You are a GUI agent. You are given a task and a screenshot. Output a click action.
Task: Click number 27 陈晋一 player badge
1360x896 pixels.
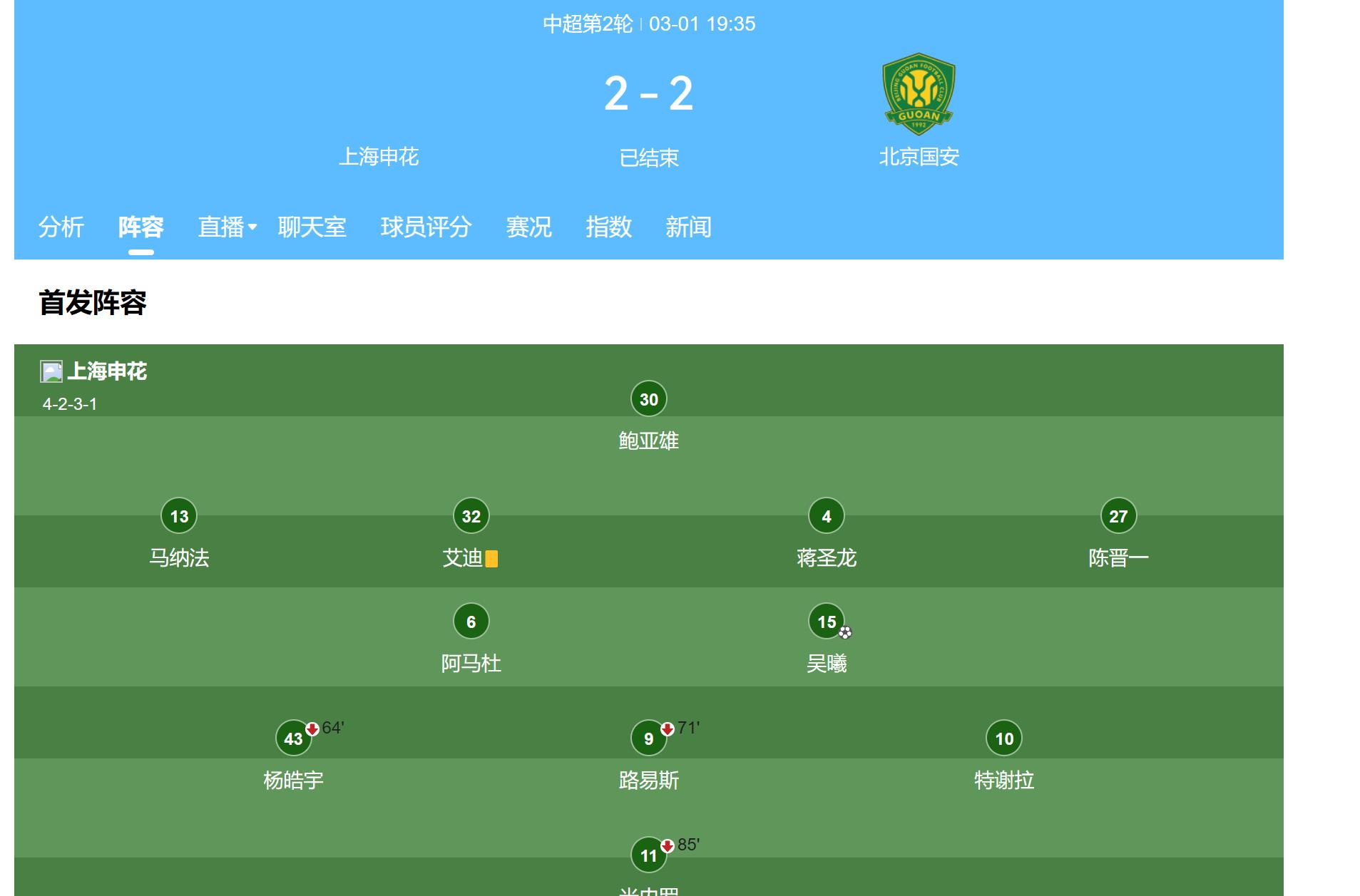click(x=1119, y=516)
